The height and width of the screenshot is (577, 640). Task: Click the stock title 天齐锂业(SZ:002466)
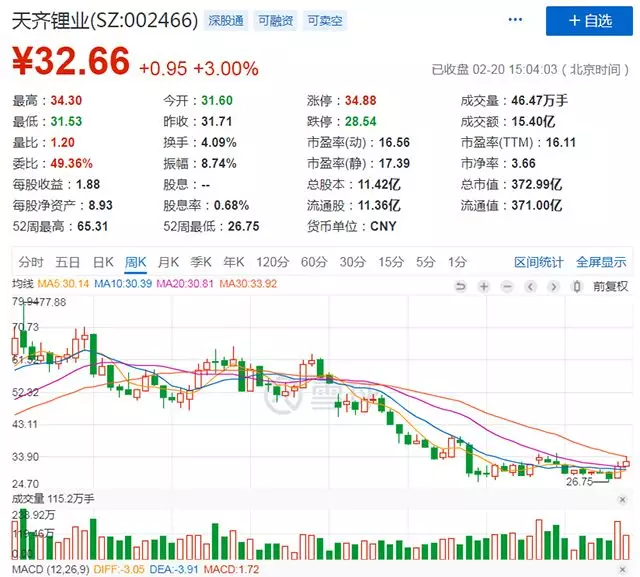tap(104, 20)
